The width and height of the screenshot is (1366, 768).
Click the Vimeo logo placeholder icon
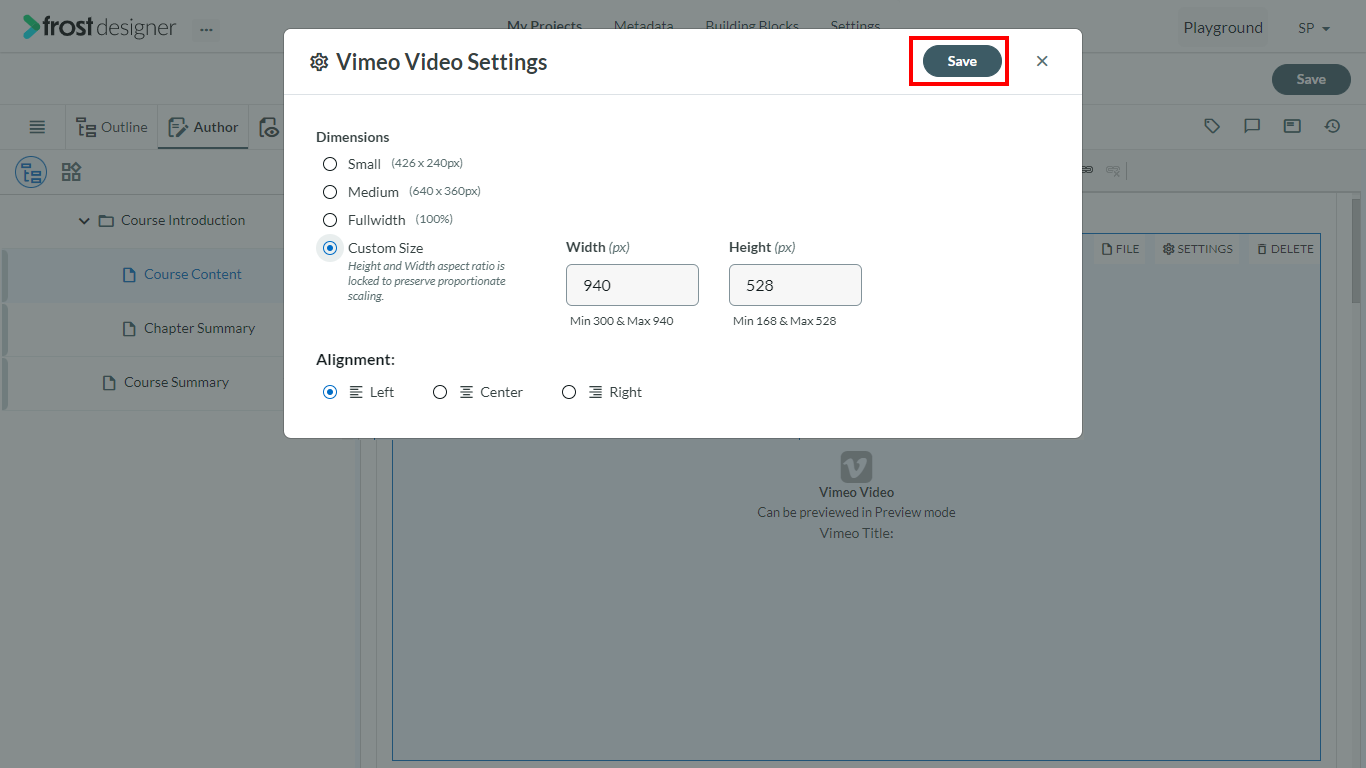(x=856, y=467)
